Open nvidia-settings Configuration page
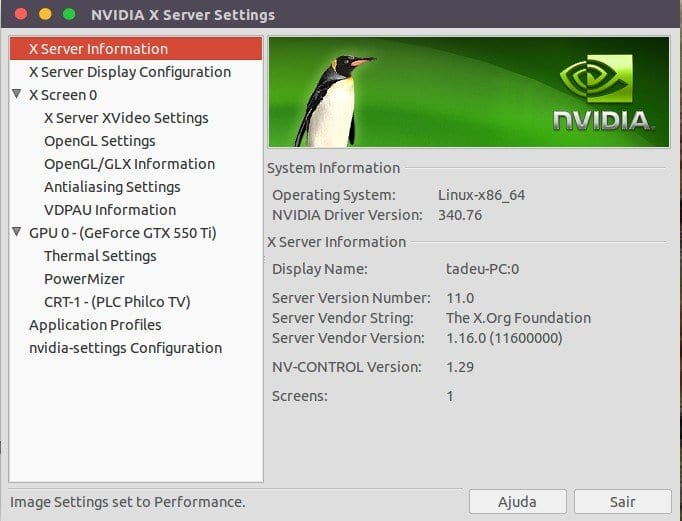Viewport: 682px width, 521px height. 125,348
